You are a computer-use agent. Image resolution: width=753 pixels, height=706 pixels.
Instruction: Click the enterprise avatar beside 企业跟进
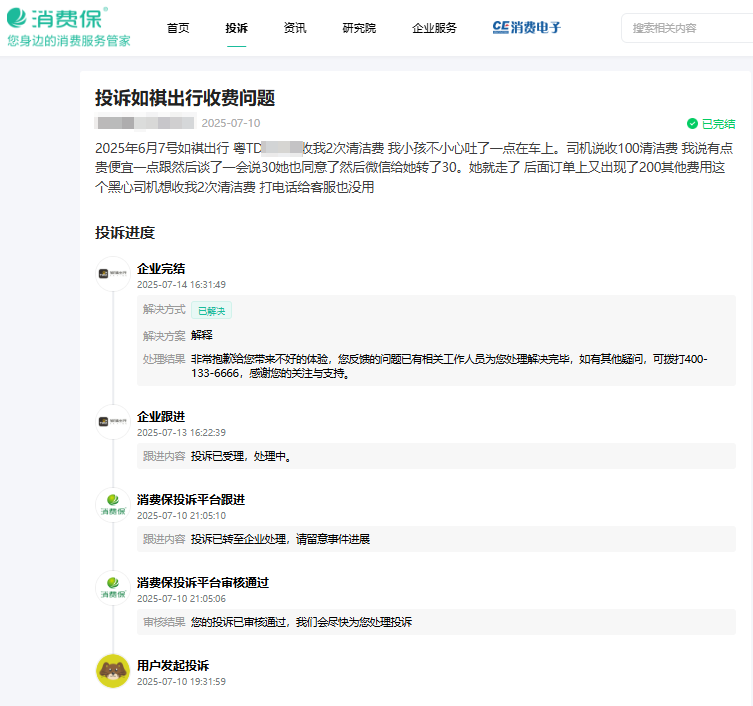(x=113, y=422)
